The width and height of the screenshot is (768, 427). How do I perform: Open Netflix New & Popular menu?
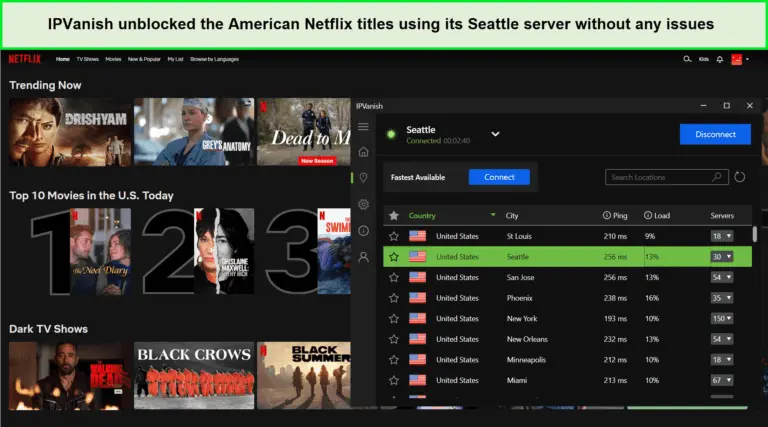click(144, 59)
